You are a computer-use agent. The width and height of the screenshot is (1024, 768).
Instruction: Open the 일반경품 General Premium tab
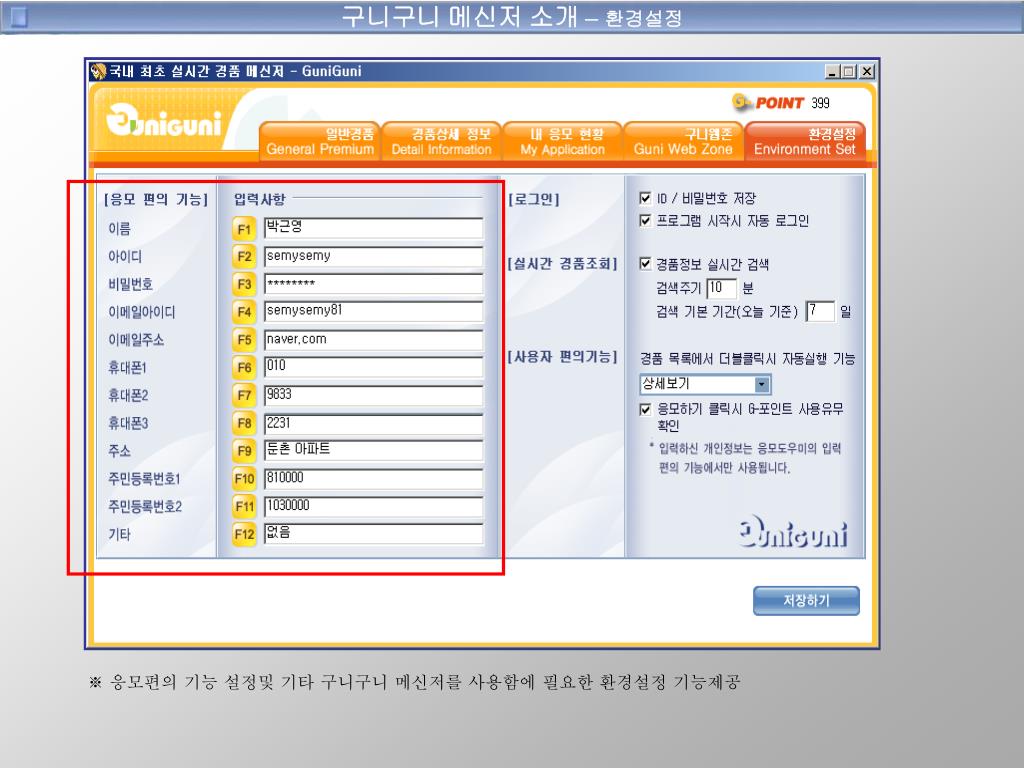[x=319, y=141]
